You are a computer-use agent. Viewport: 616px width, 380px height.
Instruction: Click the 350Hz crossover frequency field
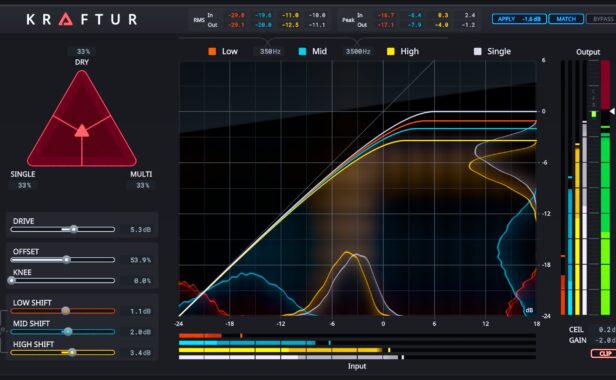pyautogui.click(x=270, y=51)
